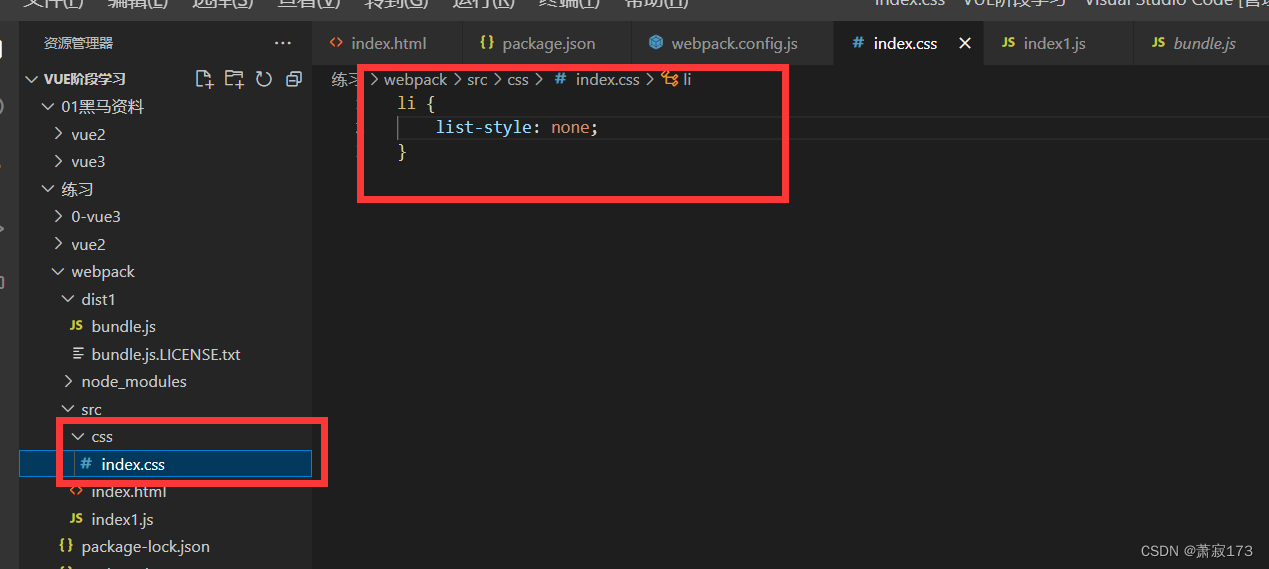Click css breadcrumb segment
Viewport: 1269px width, 569px height.
518,79
